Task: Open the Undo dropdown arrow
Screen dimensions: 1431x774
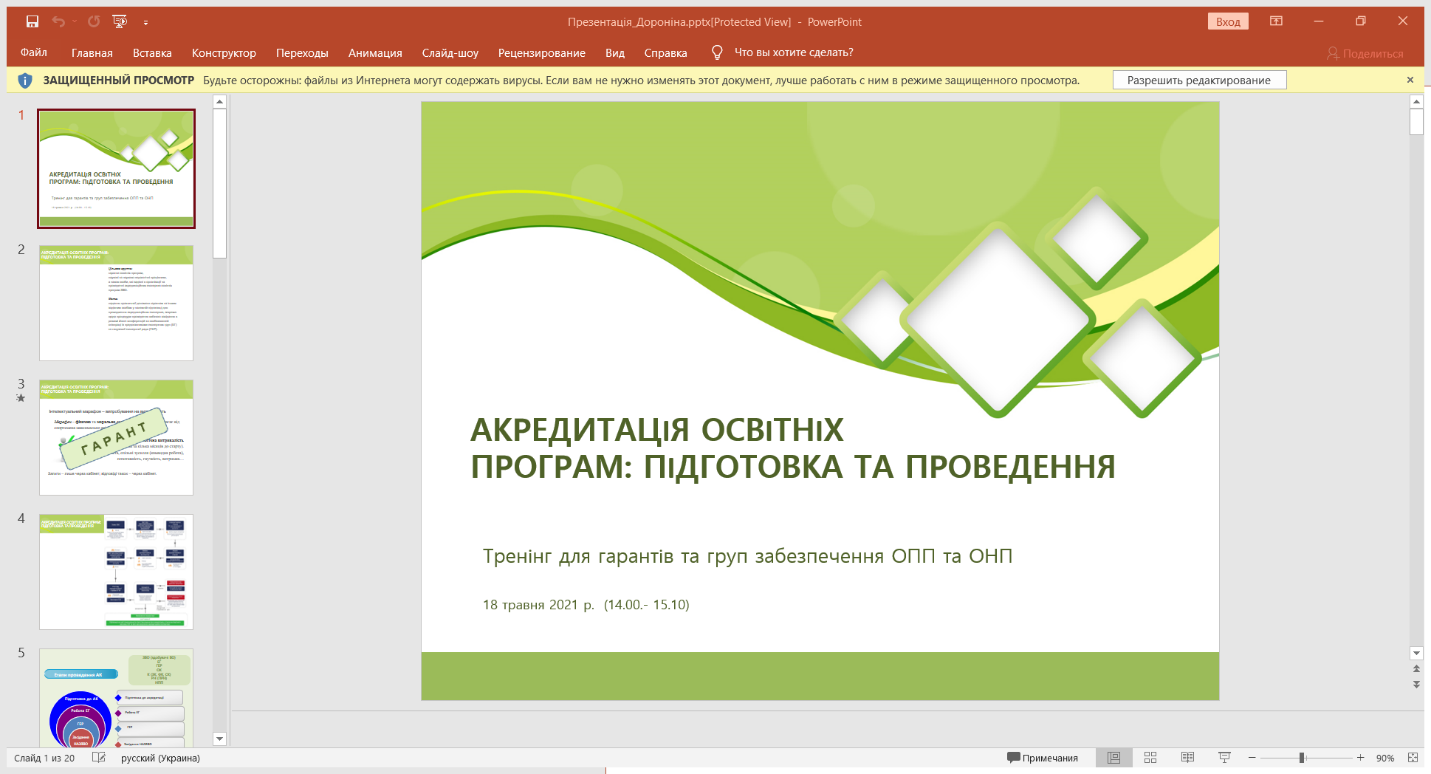Action: (74, 21)
